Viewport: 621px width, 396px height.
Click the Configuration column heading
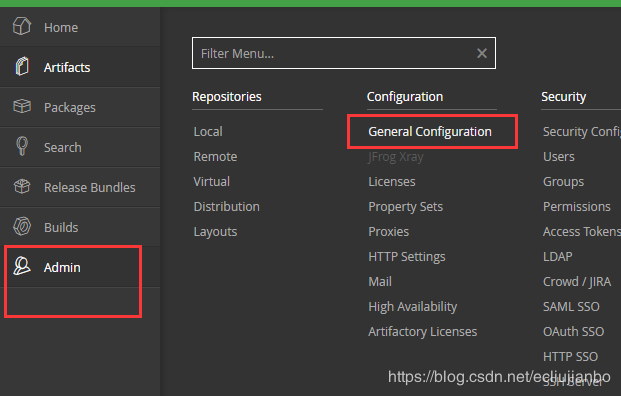(405, 97)
